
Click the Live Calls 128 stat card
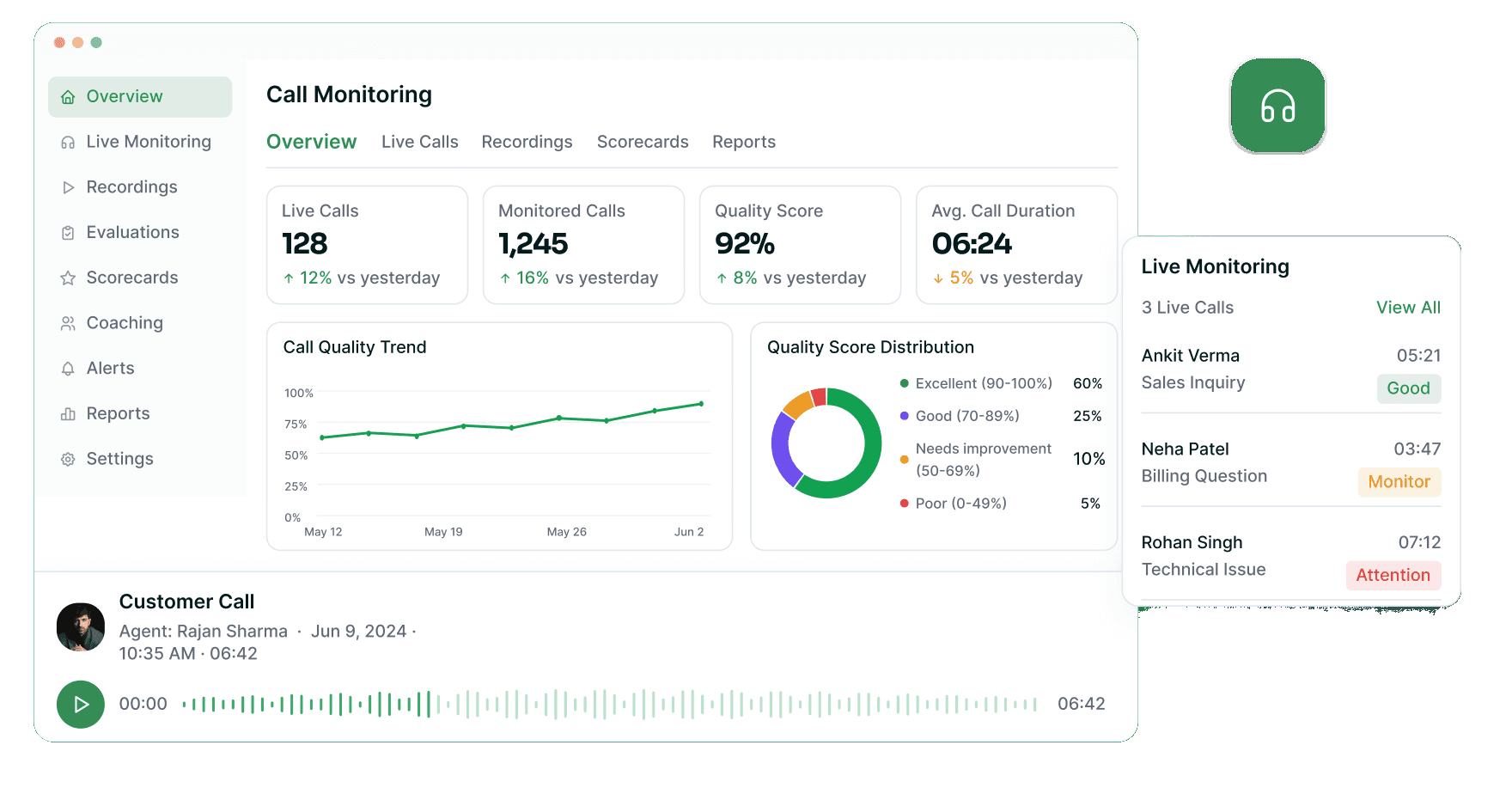click(x=367, y=245)
